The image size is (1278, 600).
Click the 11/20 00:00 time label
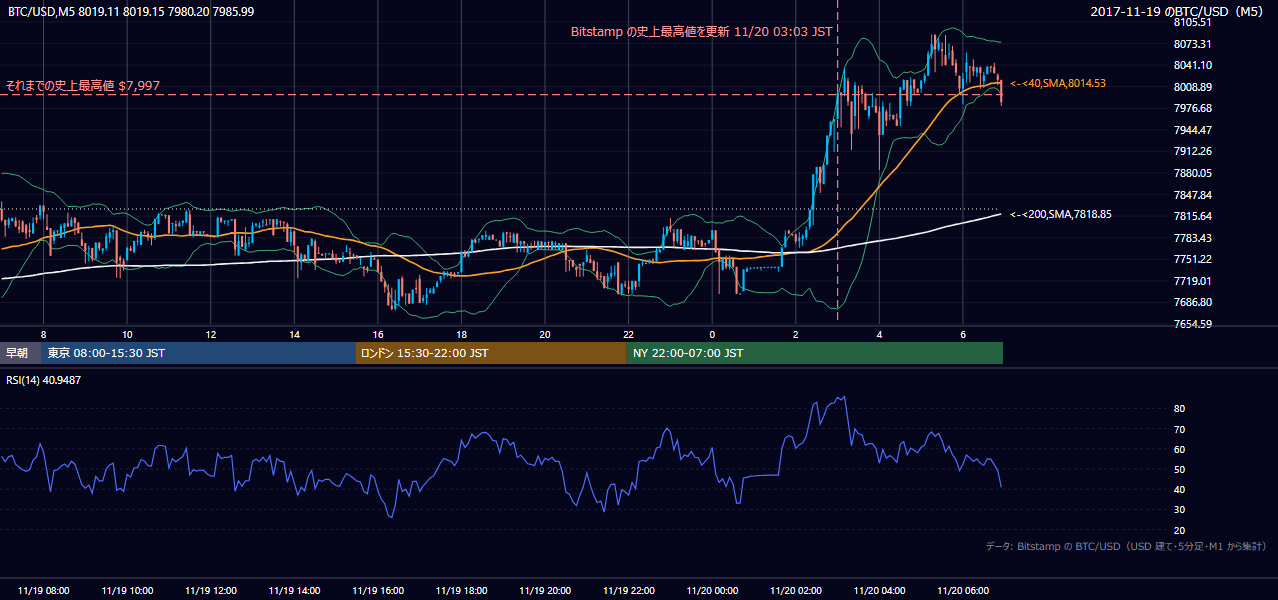pos(712,591)
